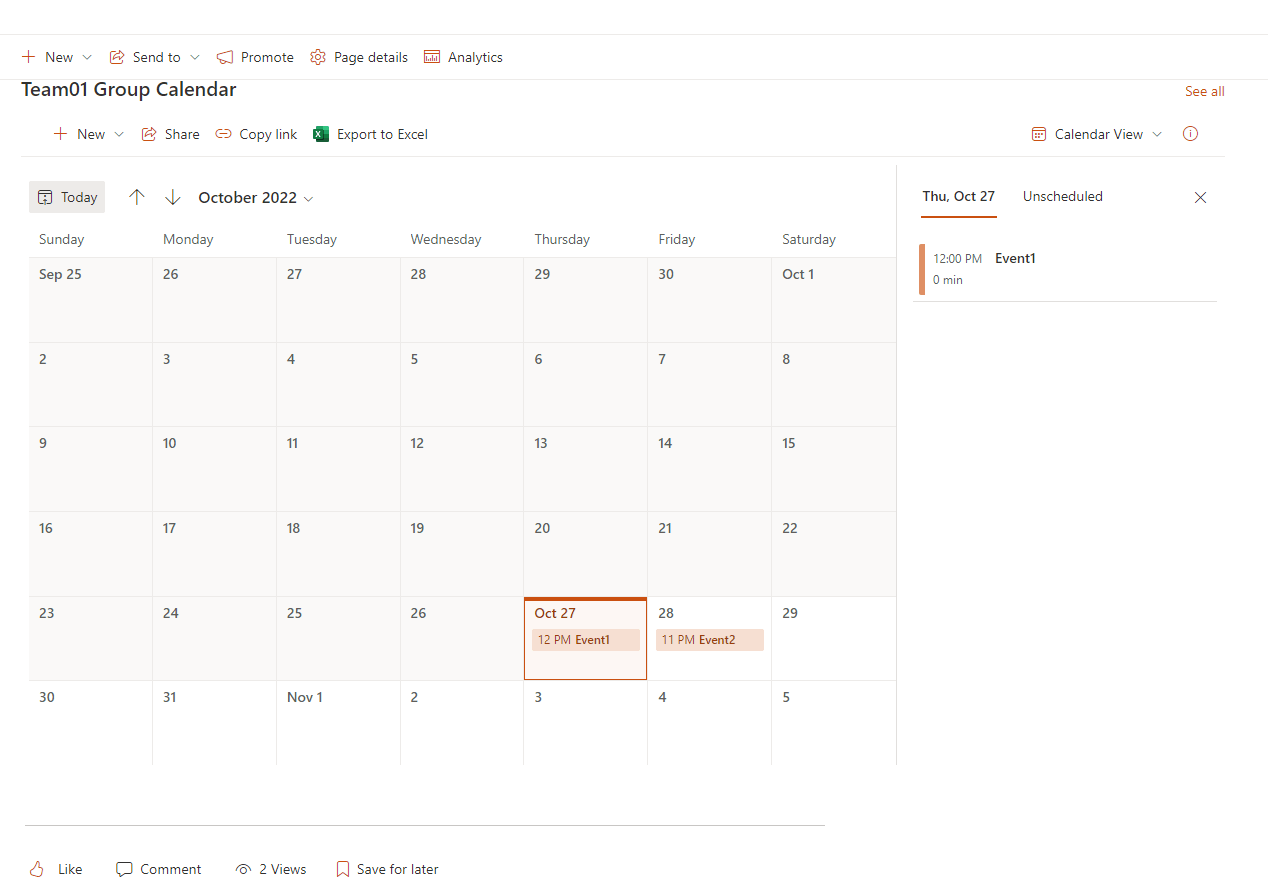Image resolution: width=1268 pixels, height=892 pixels.
Task: Click the page-level New plus icon
Action: 29,57
